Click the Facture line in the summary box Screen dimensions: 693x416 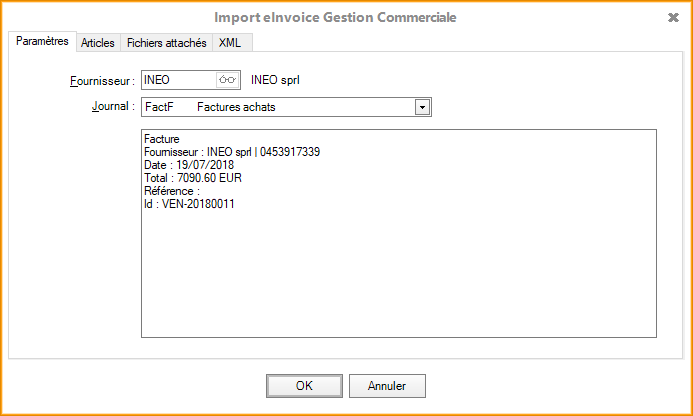pos(162,139)
